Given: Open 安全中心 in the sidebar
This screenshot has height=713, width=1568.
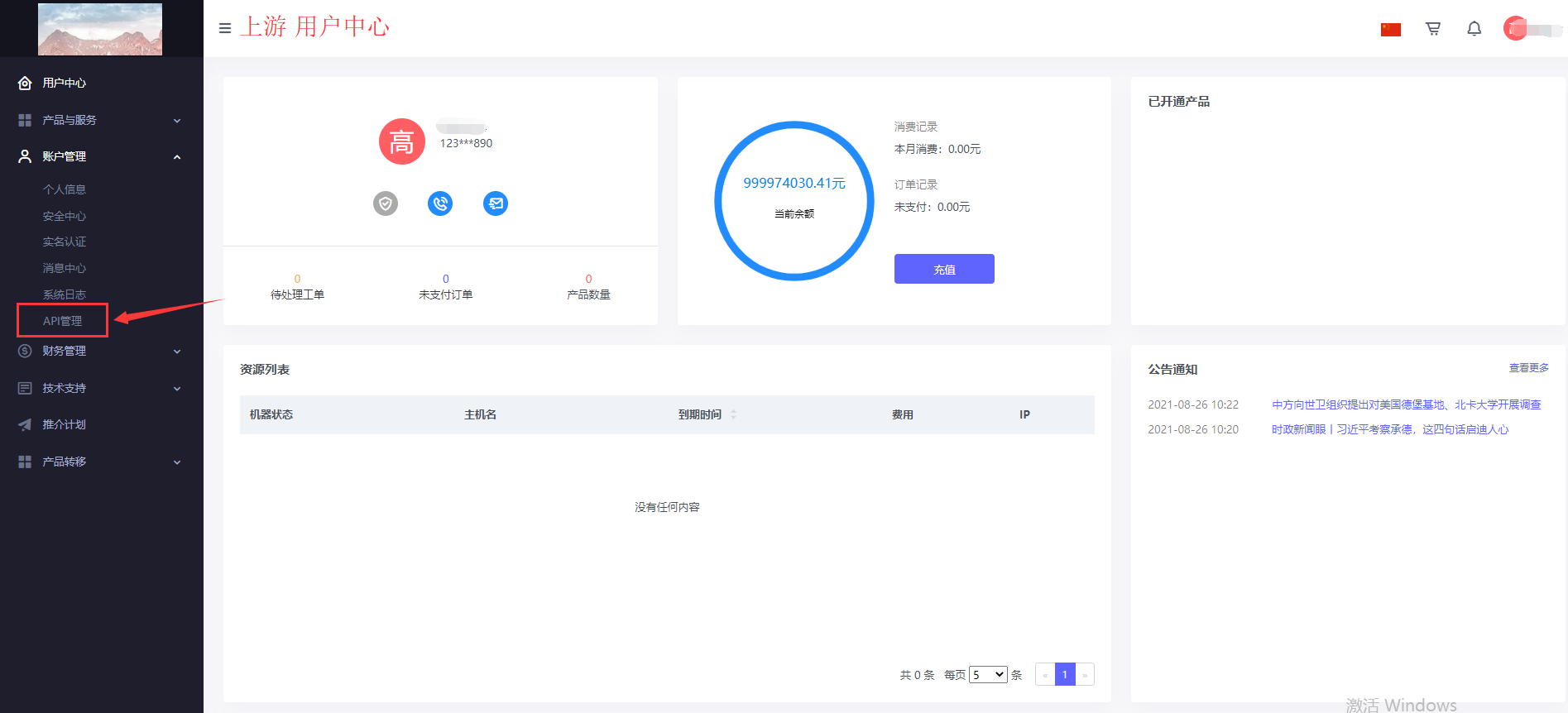Looking at the screenshot, I should click(x=65, y=216).
